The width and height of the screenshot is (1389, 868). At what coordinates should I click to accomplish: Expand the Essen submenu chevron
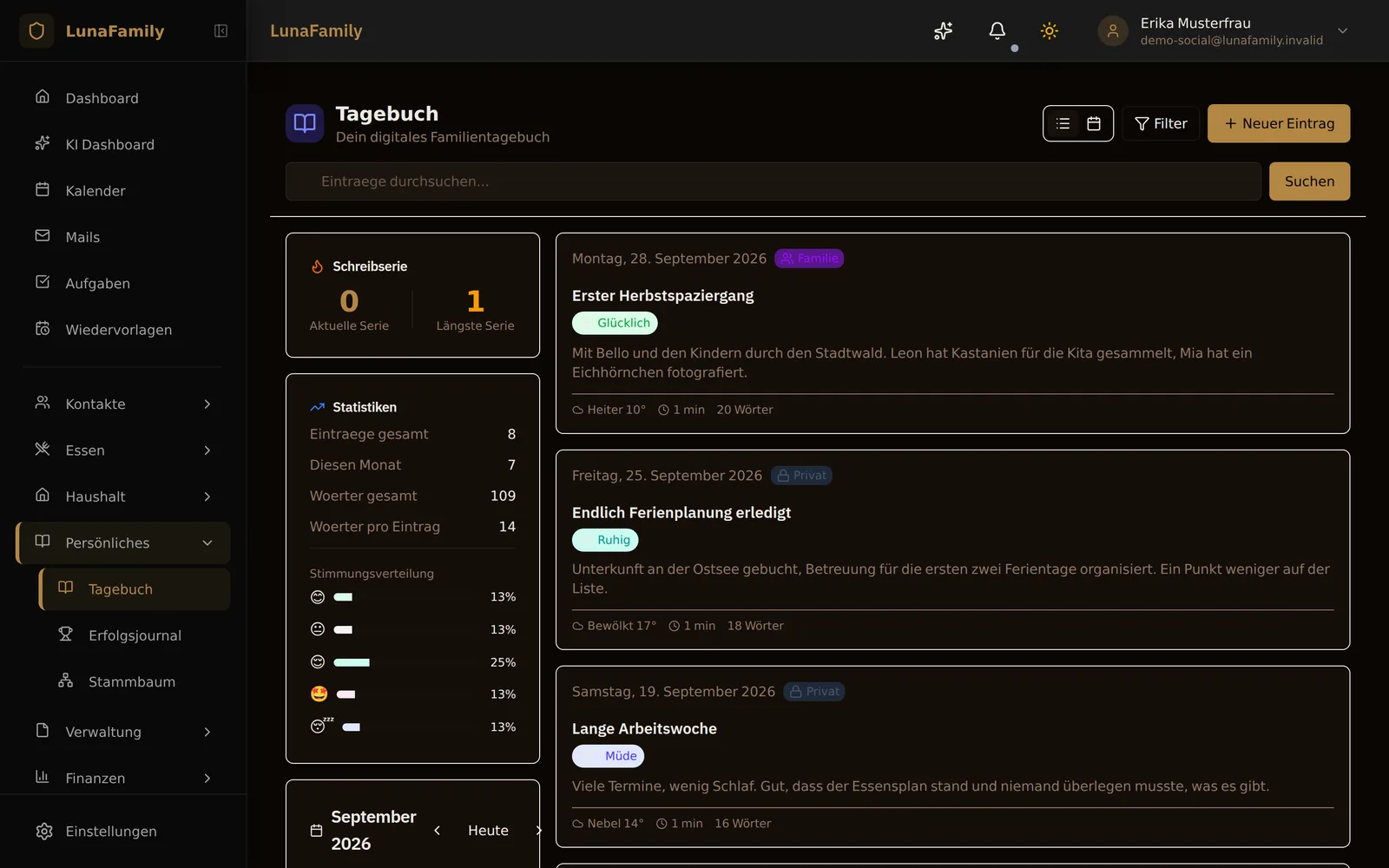coord(207,450)
